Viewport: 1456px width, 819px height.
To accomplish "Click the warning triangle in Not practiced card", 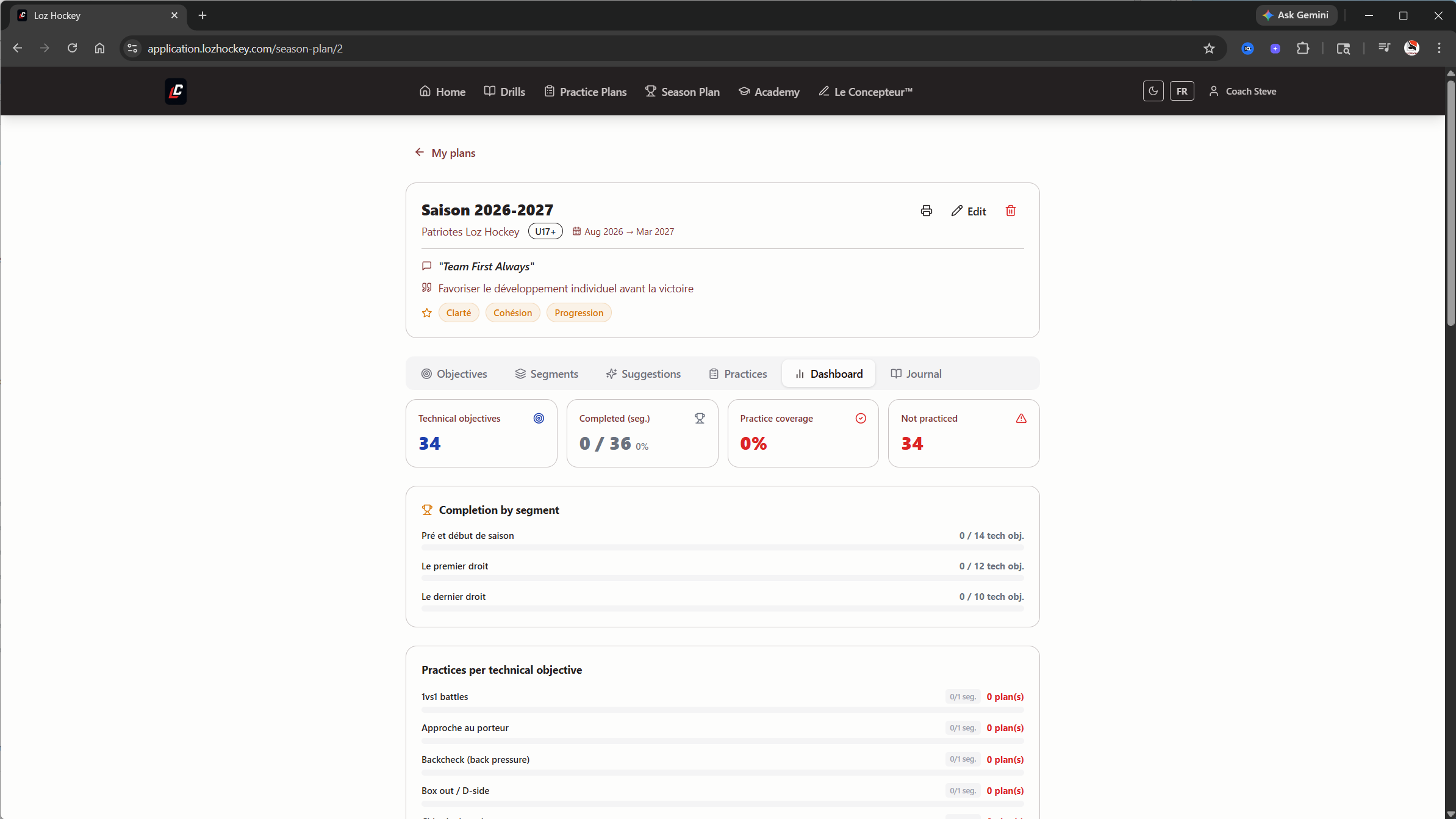I will tap(1021, 418).
